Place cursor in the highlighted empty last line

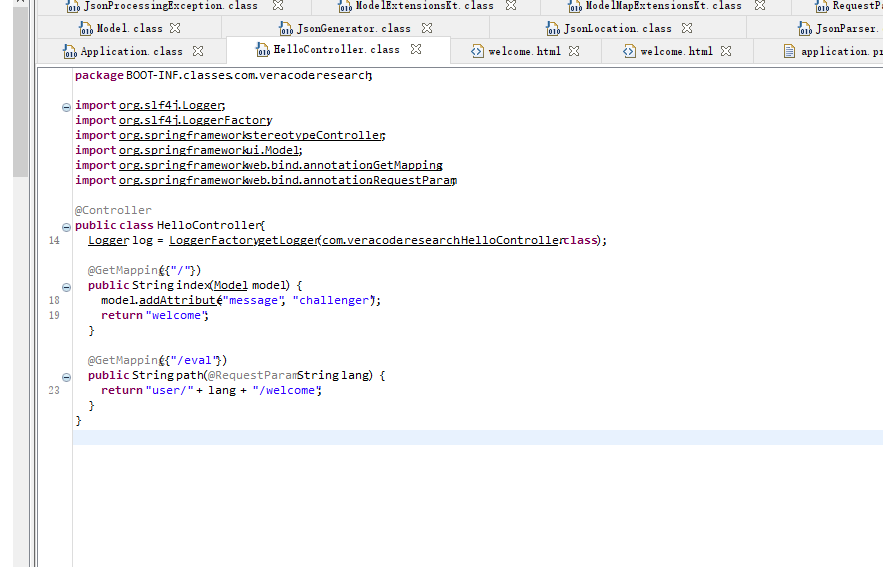tap(400, 437)
